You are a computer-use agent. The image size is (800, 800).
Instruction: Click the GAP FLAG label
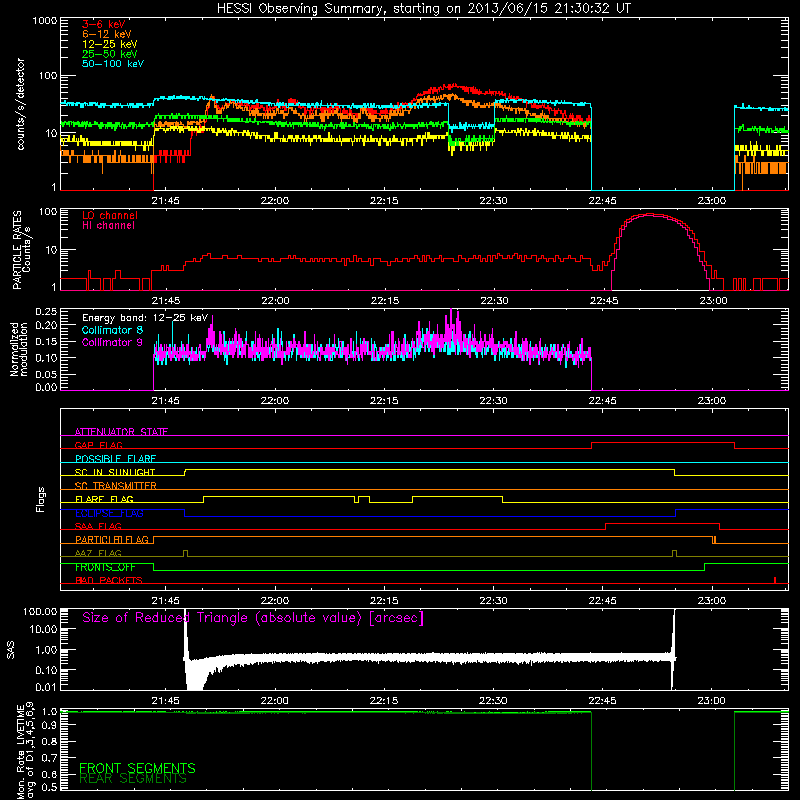98,445
